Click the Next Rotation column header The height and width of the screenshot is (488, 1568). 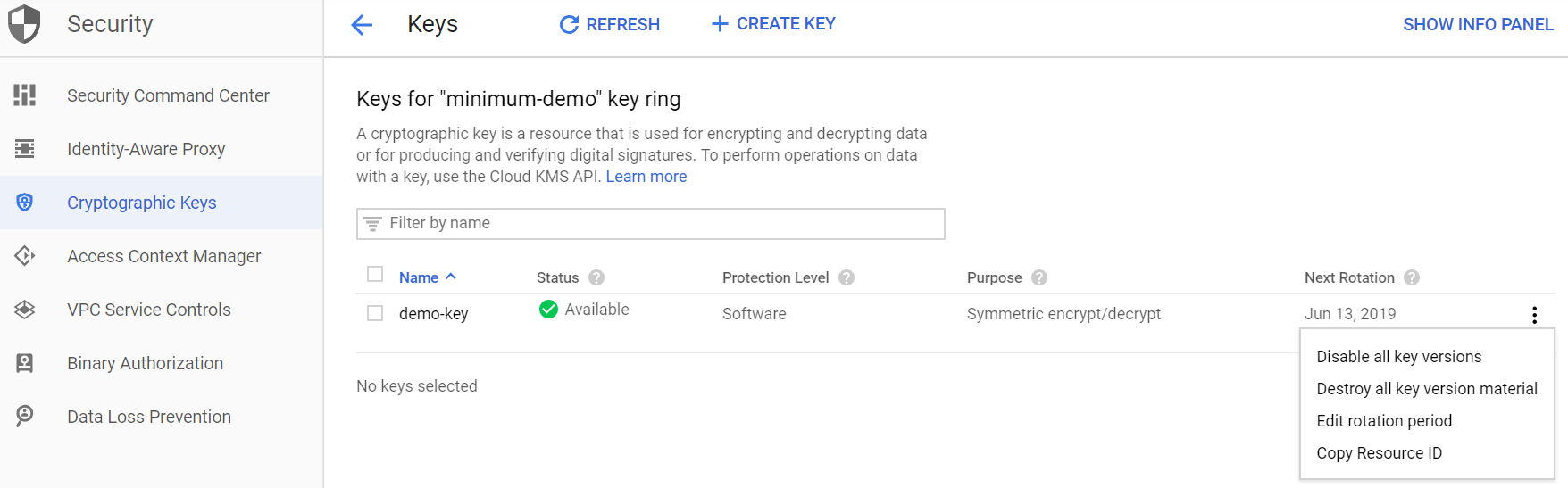coord(1349,277)
